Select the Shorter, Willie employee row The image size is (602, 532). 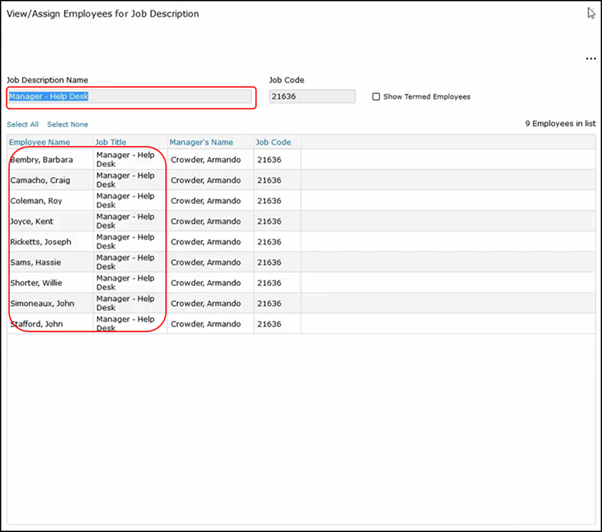tap(38, 283)
